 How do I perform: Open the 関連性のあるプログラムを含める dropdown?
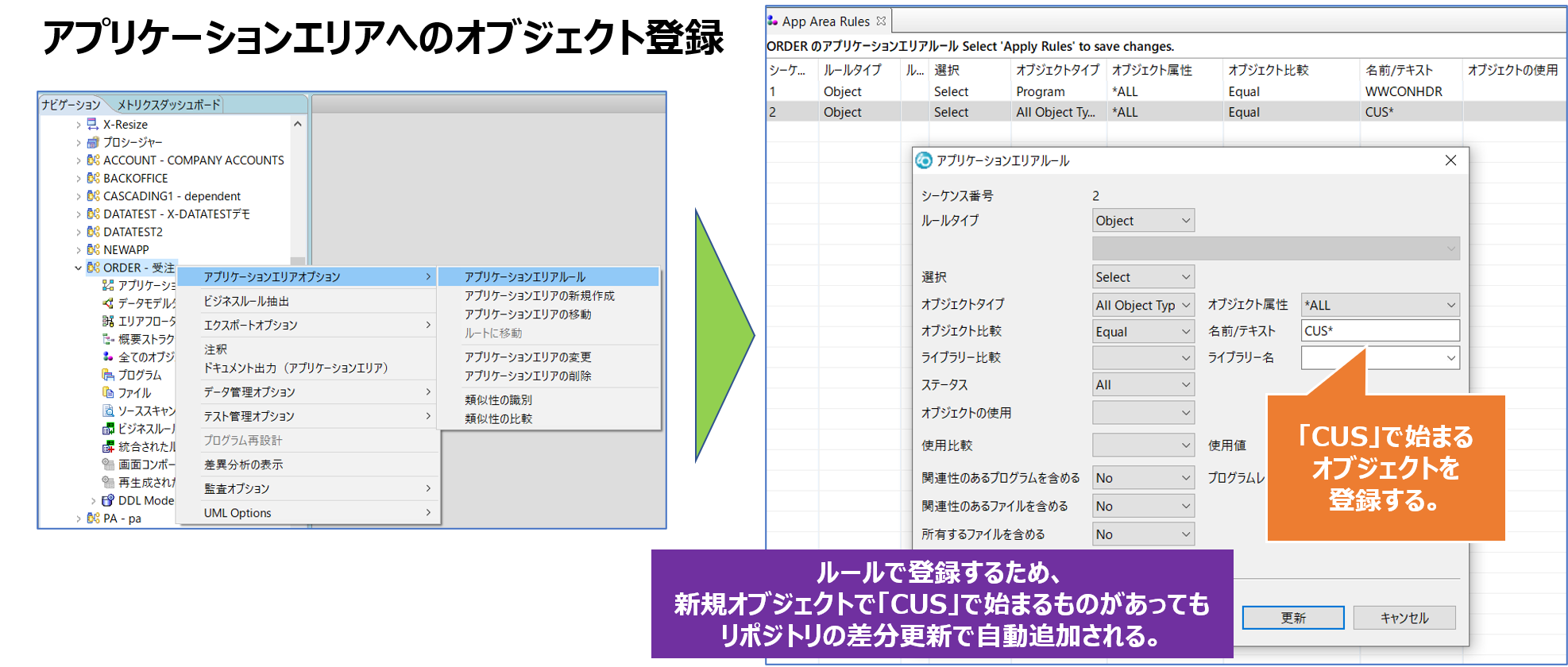tap(1143, 478)
